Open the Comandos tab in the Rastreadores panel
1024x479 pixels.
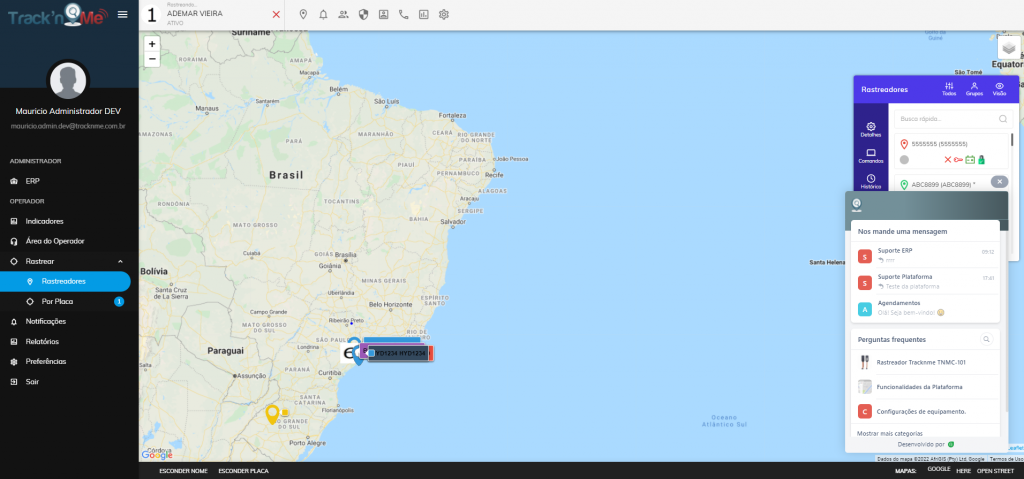[871, 156]
